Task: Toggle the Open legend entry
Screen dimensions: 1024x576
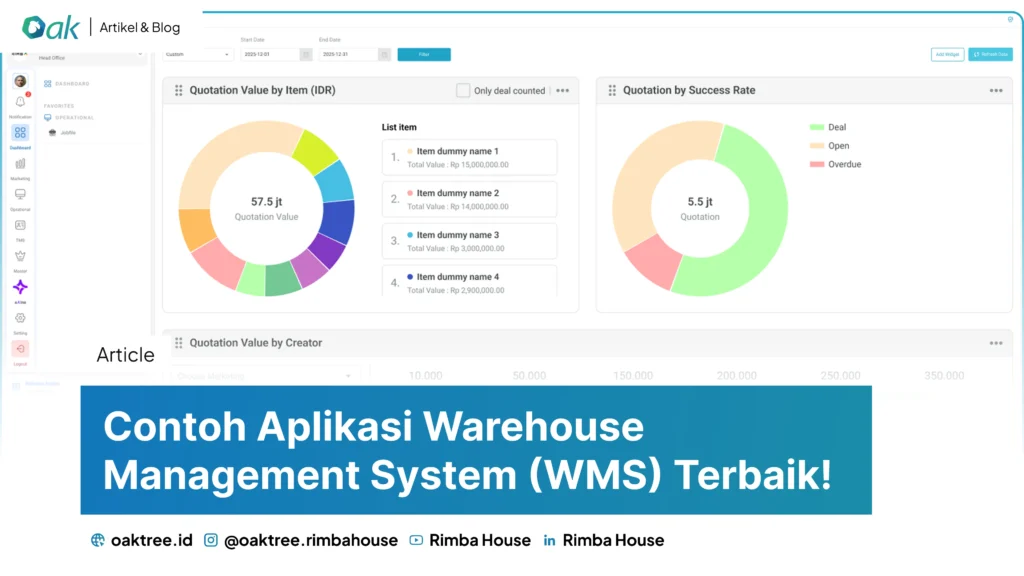Action: click(x=829, y=146)
